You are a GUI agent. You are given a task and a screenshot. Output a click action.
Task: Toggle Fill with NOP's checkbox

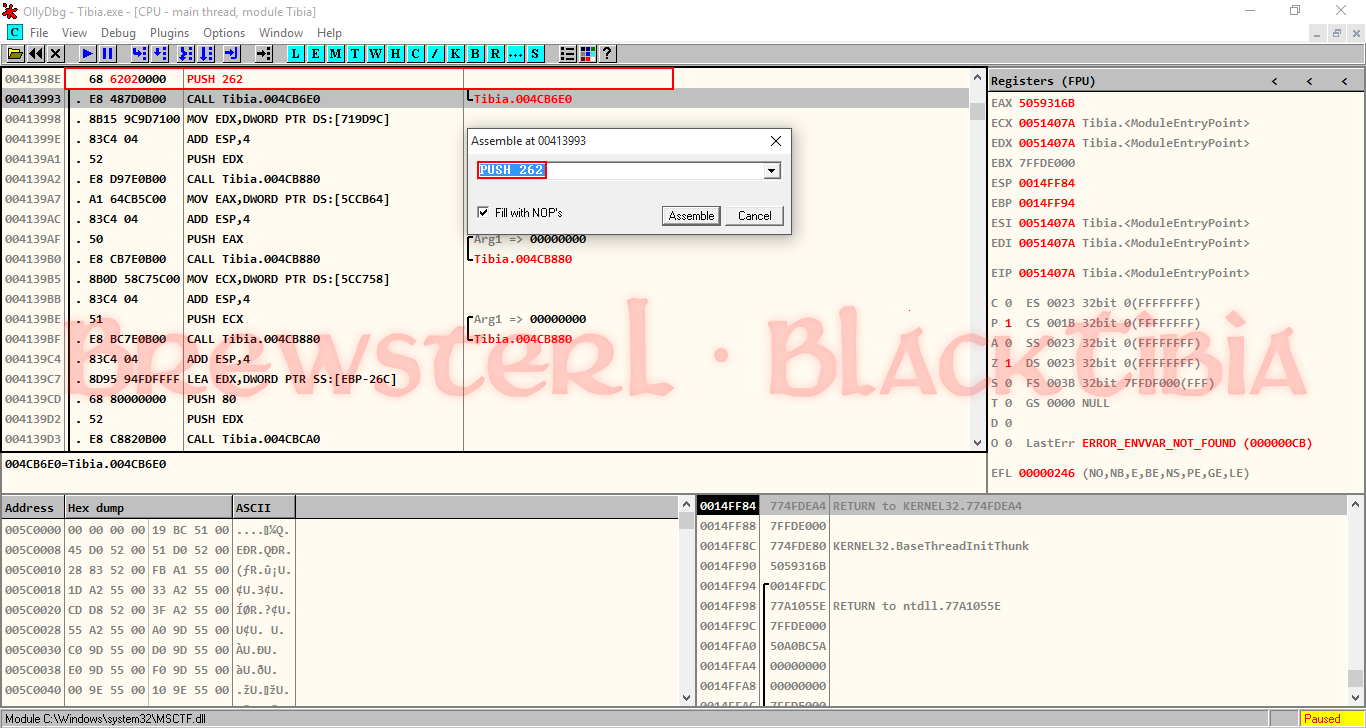[485, 213]
